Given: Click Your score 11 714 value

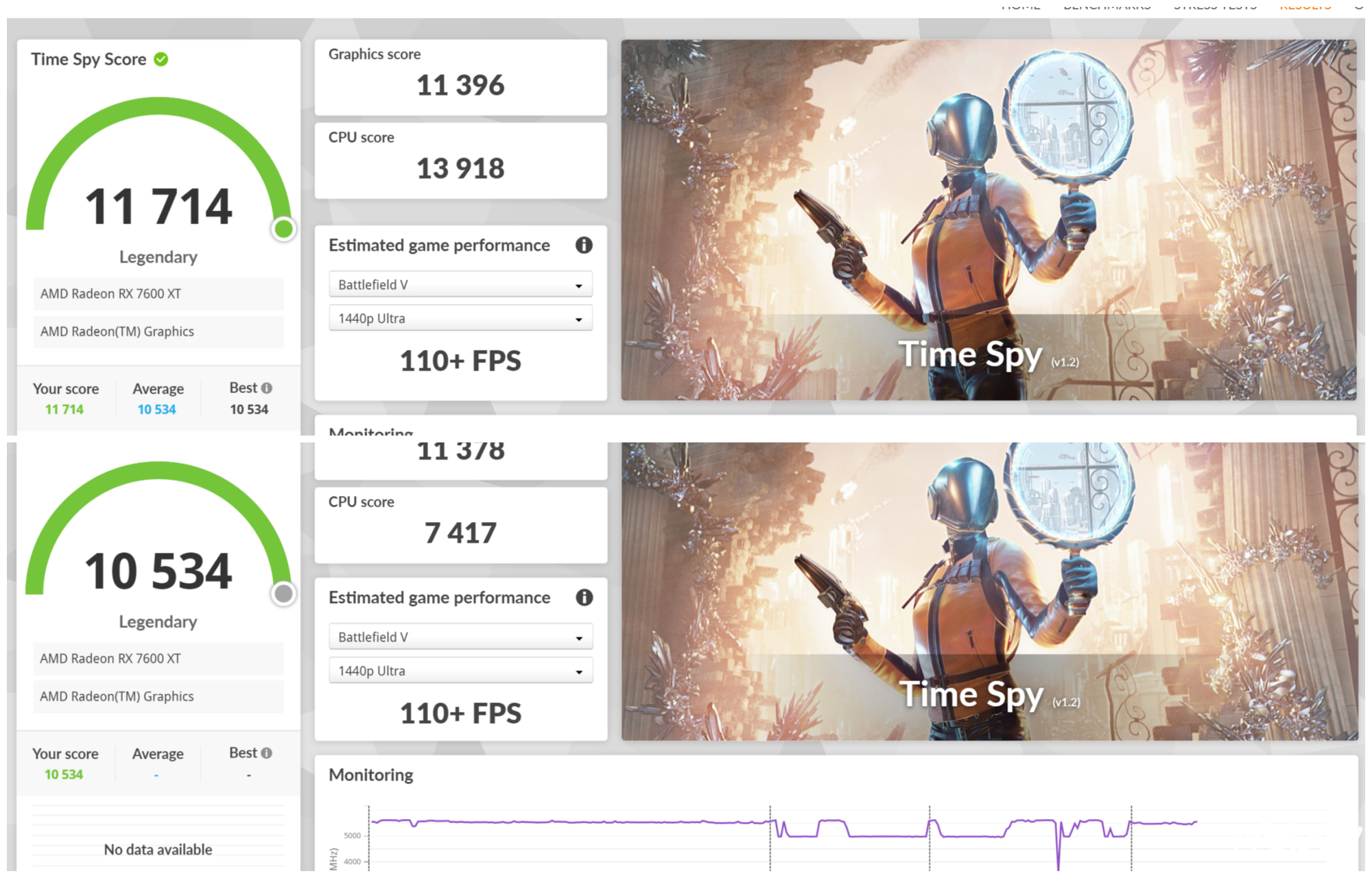Looking at the screenshot, I should point(64,409).
